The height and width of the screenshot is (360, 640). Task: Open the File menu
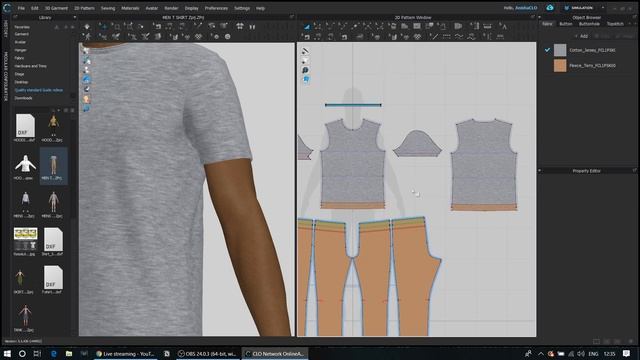tap(21, 8)
